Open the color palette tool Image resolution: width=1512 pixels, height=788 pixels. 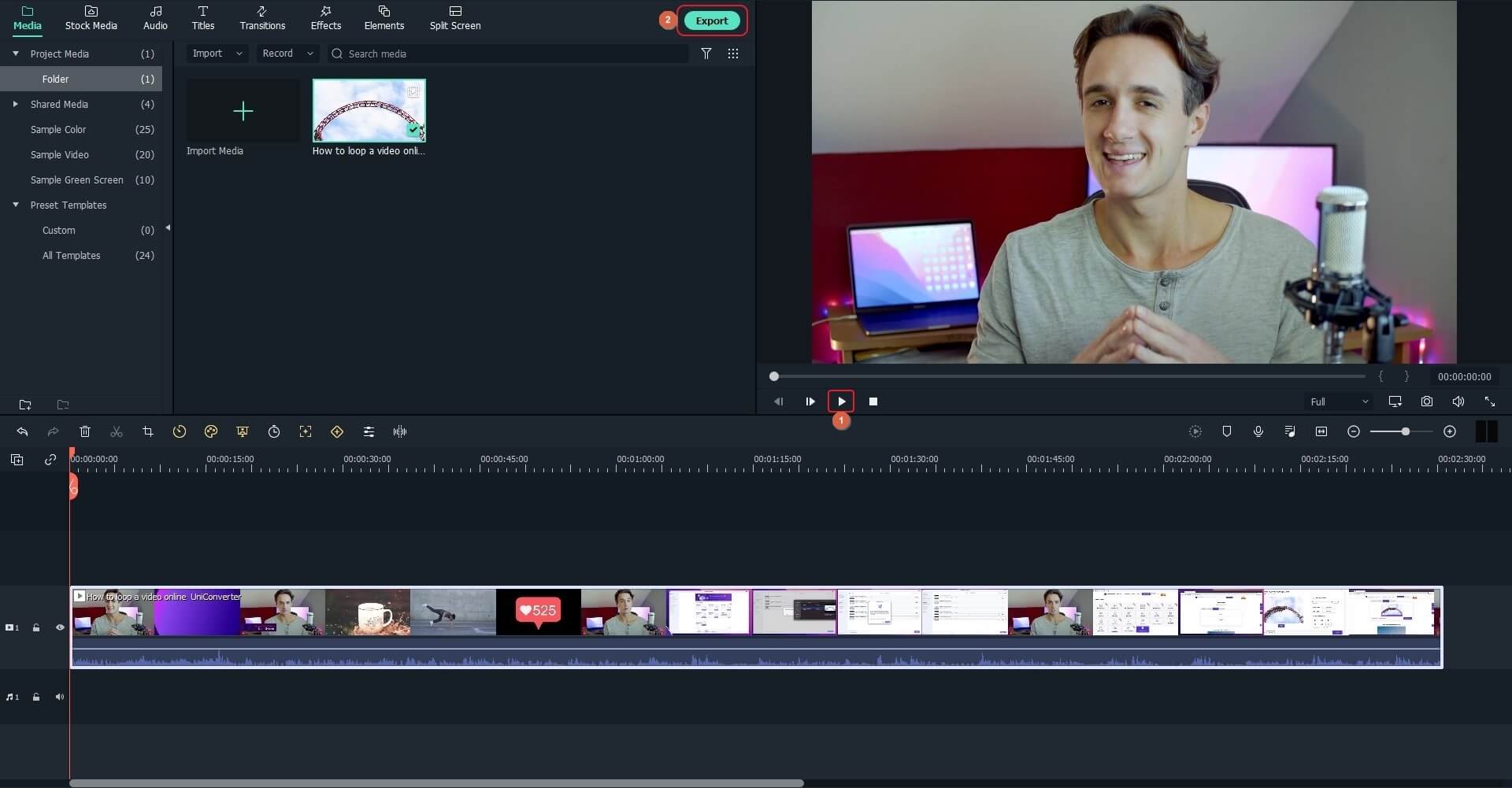click(x=211, y=431)
